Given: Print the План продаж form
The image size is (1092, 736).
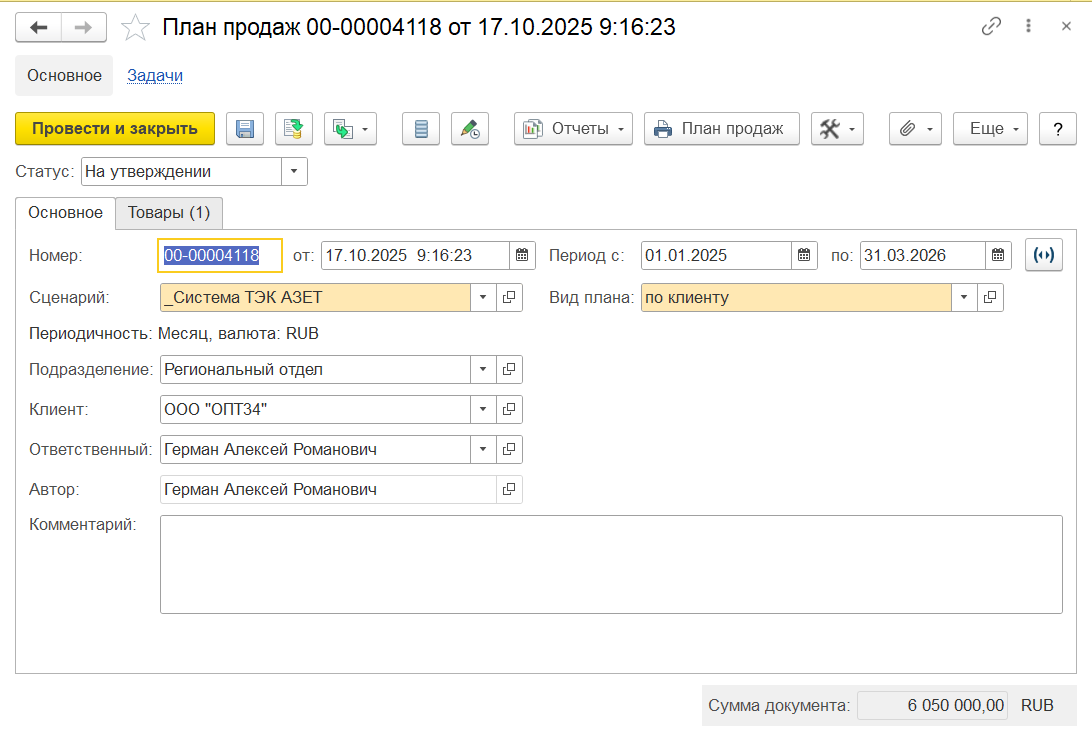Looking at the screenshot, I should point(721,129).
